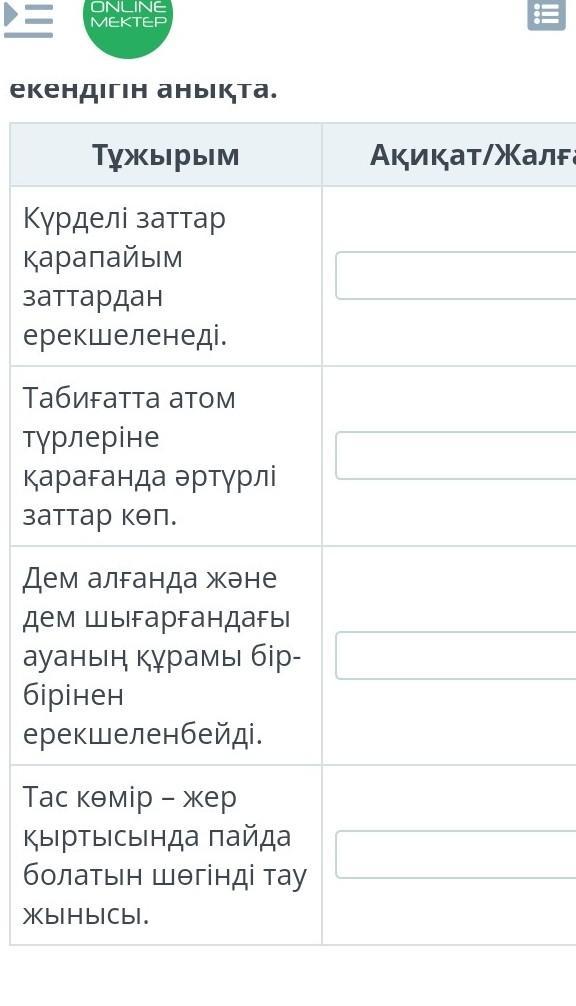Click the instruction text 'екендігін анықта.'

coord(144,89)
